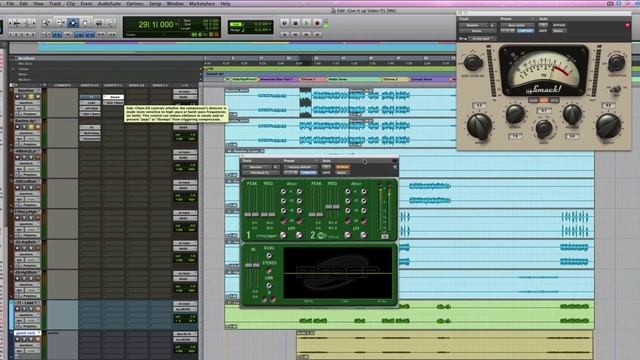
Task: Select the Pencil tool
Action: click(110, 23)
